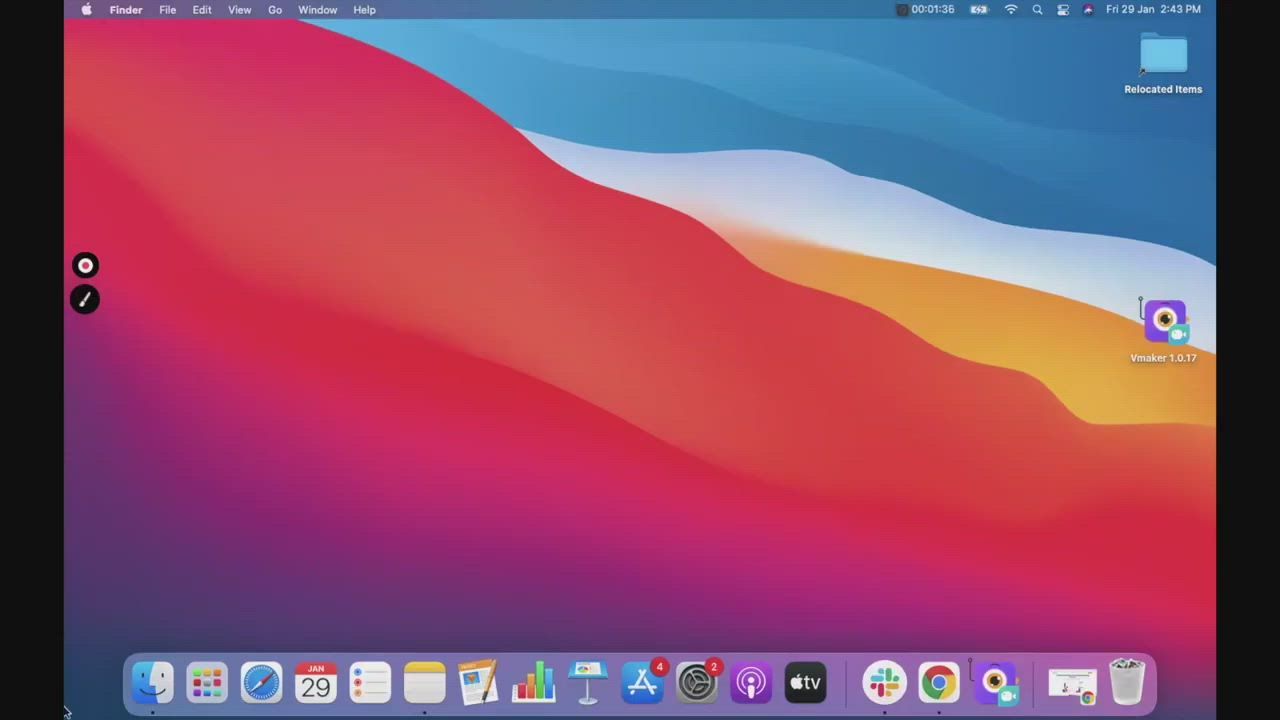The height and width of the screenshot is (720, 1280).
Task: Open App Store with 4 badge
Action: coord(642,683)
